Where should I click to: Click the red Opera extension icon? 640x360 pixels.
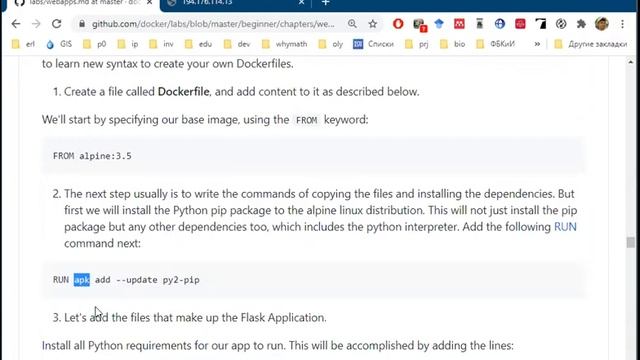[398, 24]
